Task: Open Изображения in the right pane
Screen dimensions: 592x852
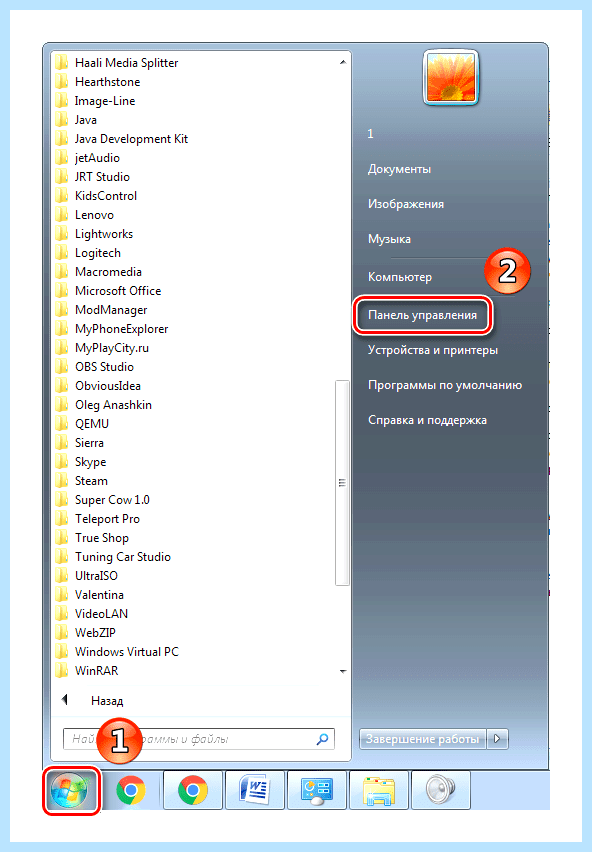Action: click(x=406, y=204)
